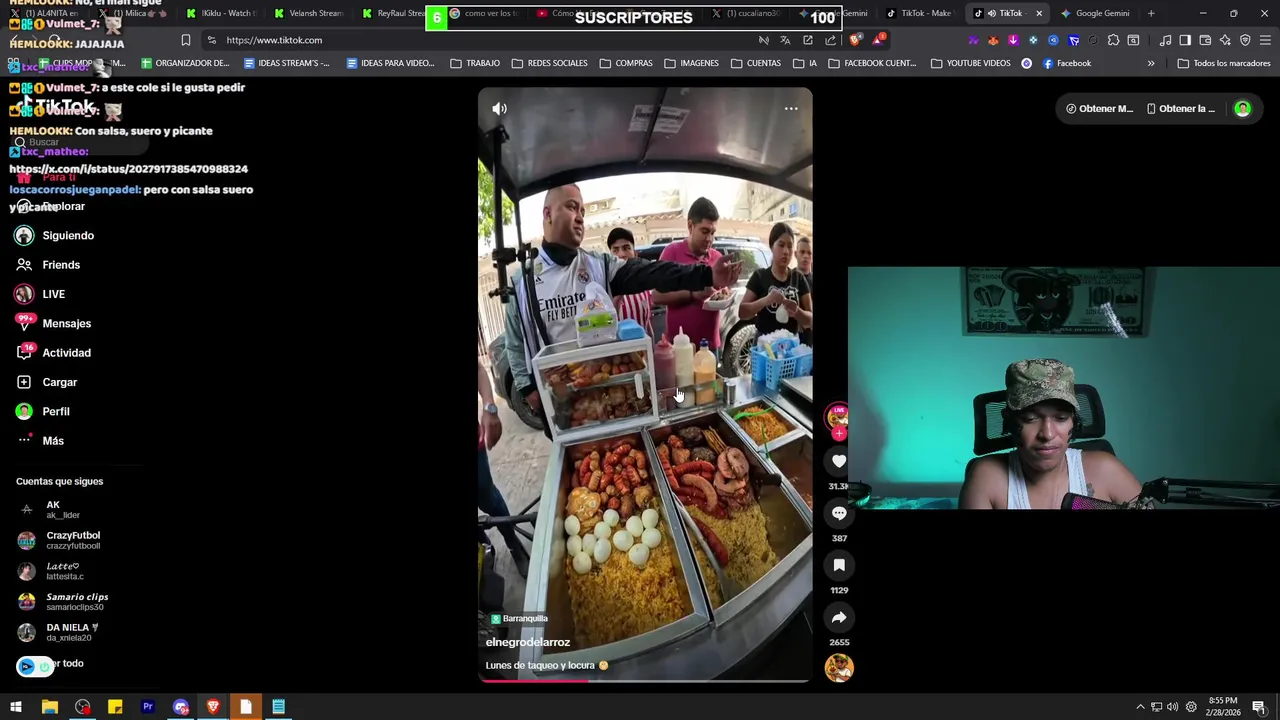Viewport: 1280px width, 720px height.
Task: Click the Obtener M... button
Action: 1099,109
